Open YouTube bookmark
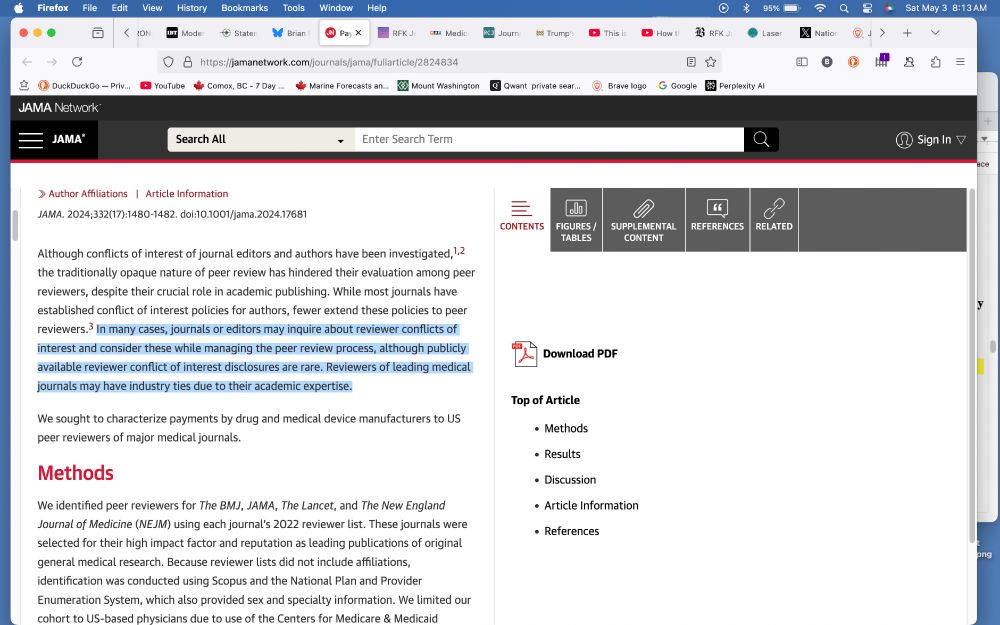The height and width of the screenshot is (625, 1000). tap(163, 85)
